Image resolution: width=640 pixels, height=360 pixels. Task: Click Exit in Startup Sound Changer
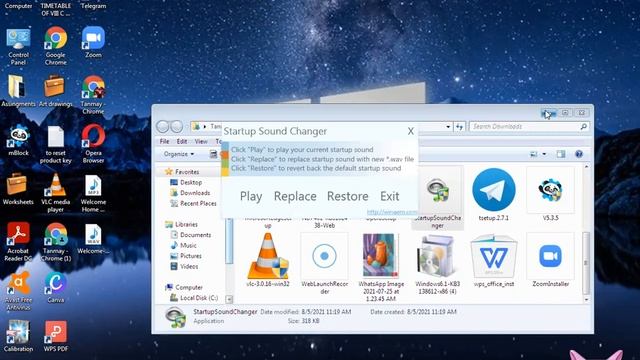389,196
